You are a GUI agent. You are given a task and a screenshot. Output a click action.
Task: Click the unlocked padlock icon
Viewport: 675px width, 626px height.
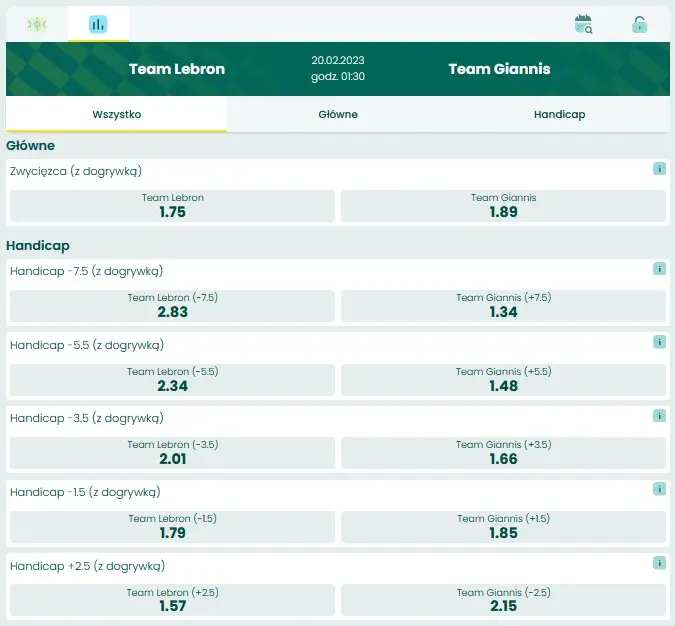639,25
